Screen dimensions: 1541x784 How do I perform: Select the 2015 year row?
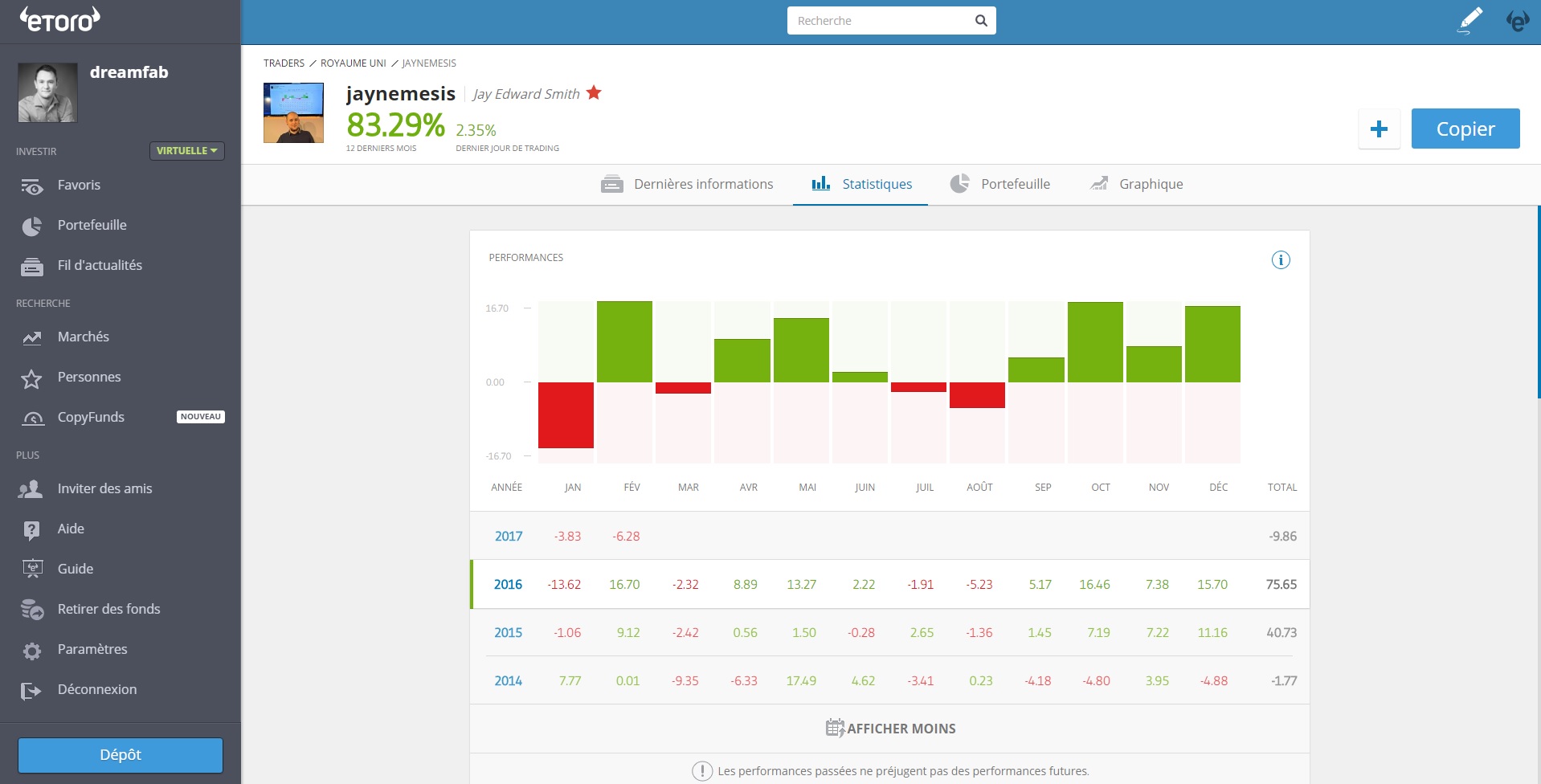508,633
